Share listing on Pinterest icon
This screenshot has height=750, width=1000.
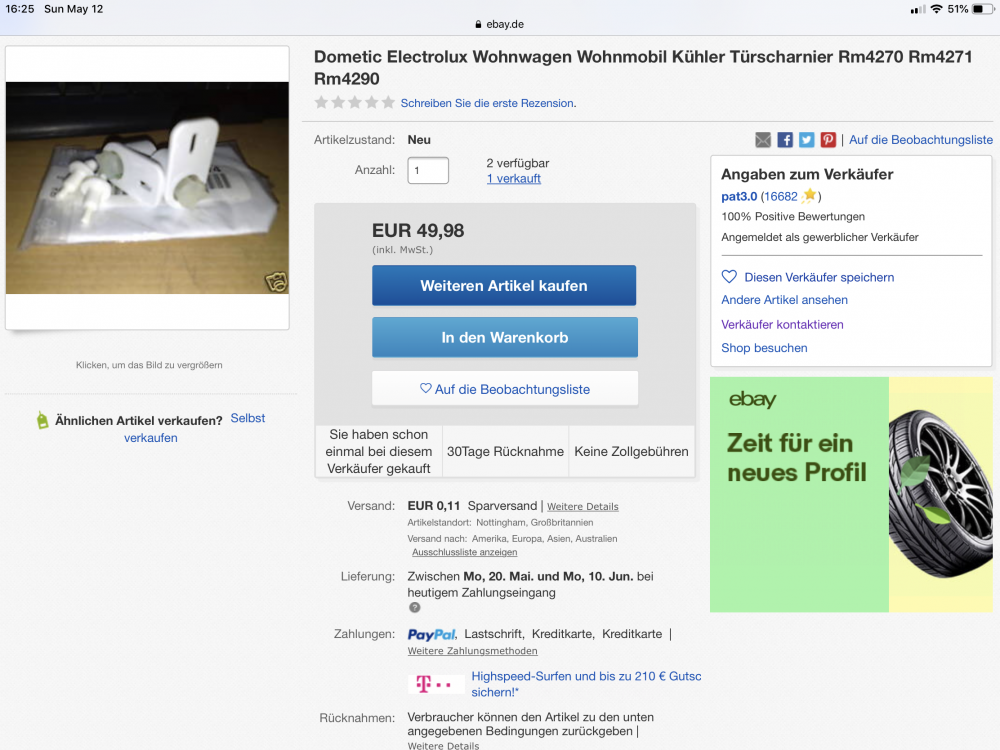(x=828, y=140)
